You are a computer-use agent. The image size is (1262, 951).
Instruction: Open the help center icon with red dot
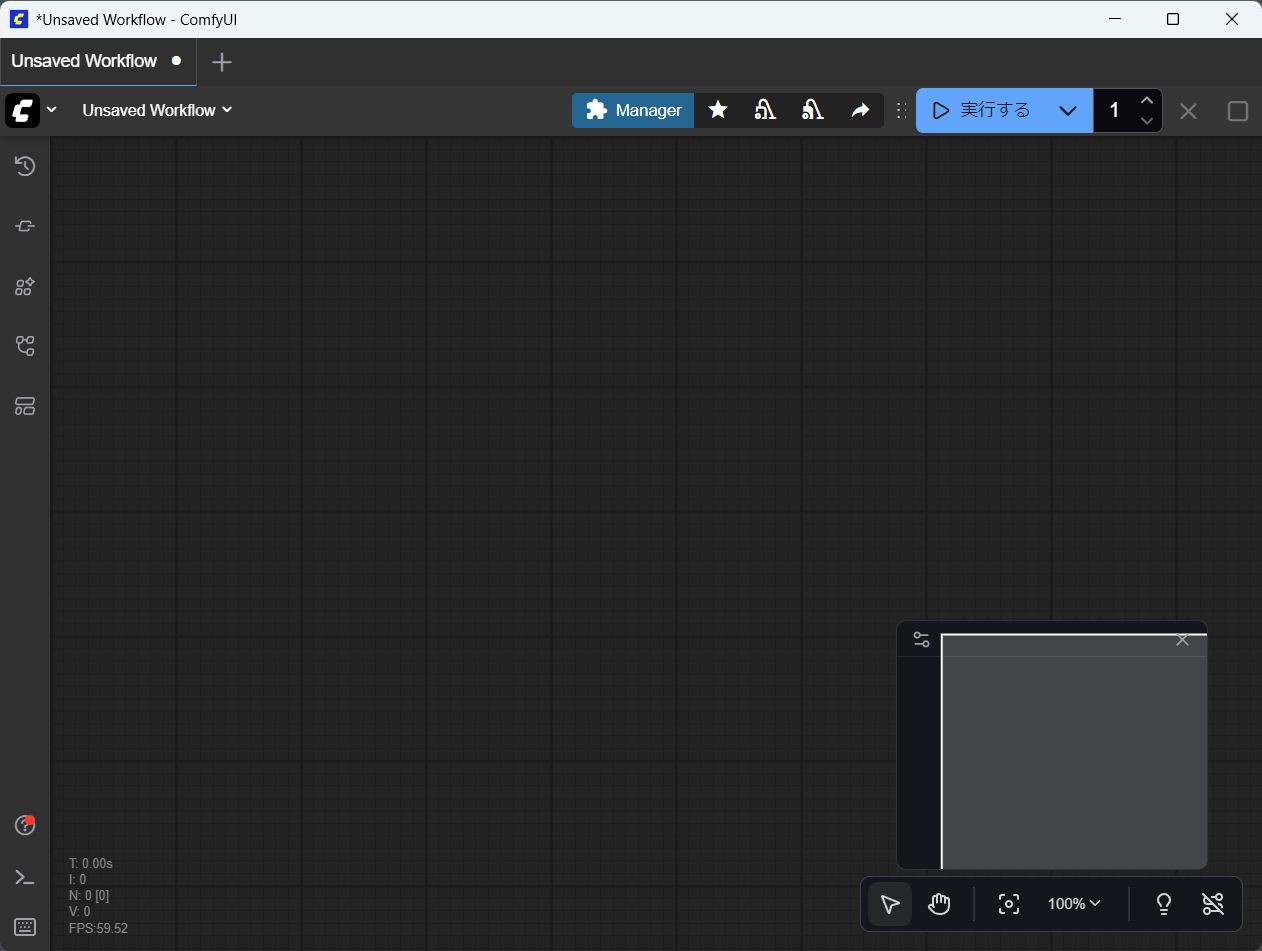[x=25, y=825]
